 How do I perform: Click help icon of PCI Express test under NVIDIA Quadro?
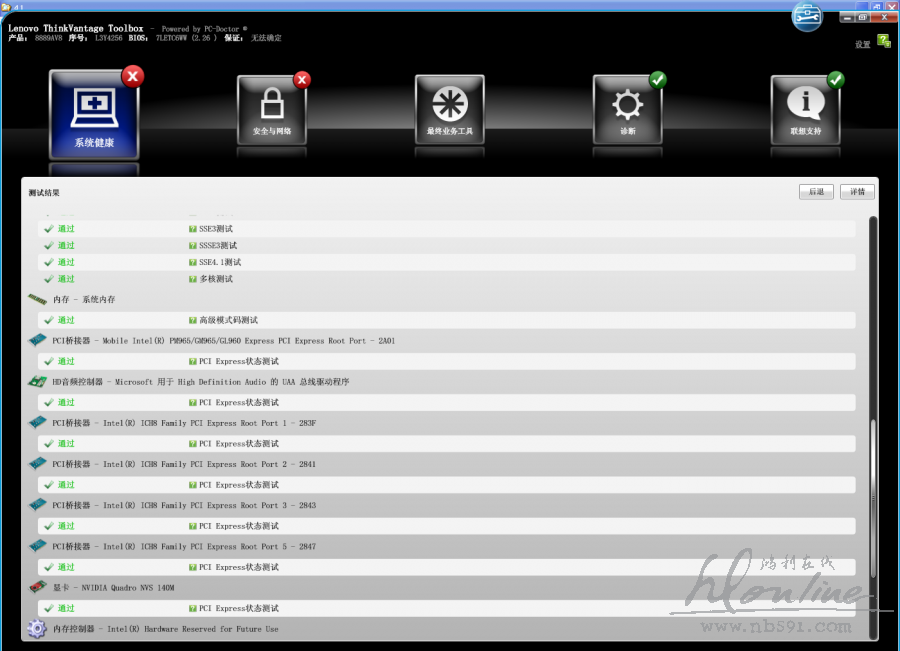(193, 609)
